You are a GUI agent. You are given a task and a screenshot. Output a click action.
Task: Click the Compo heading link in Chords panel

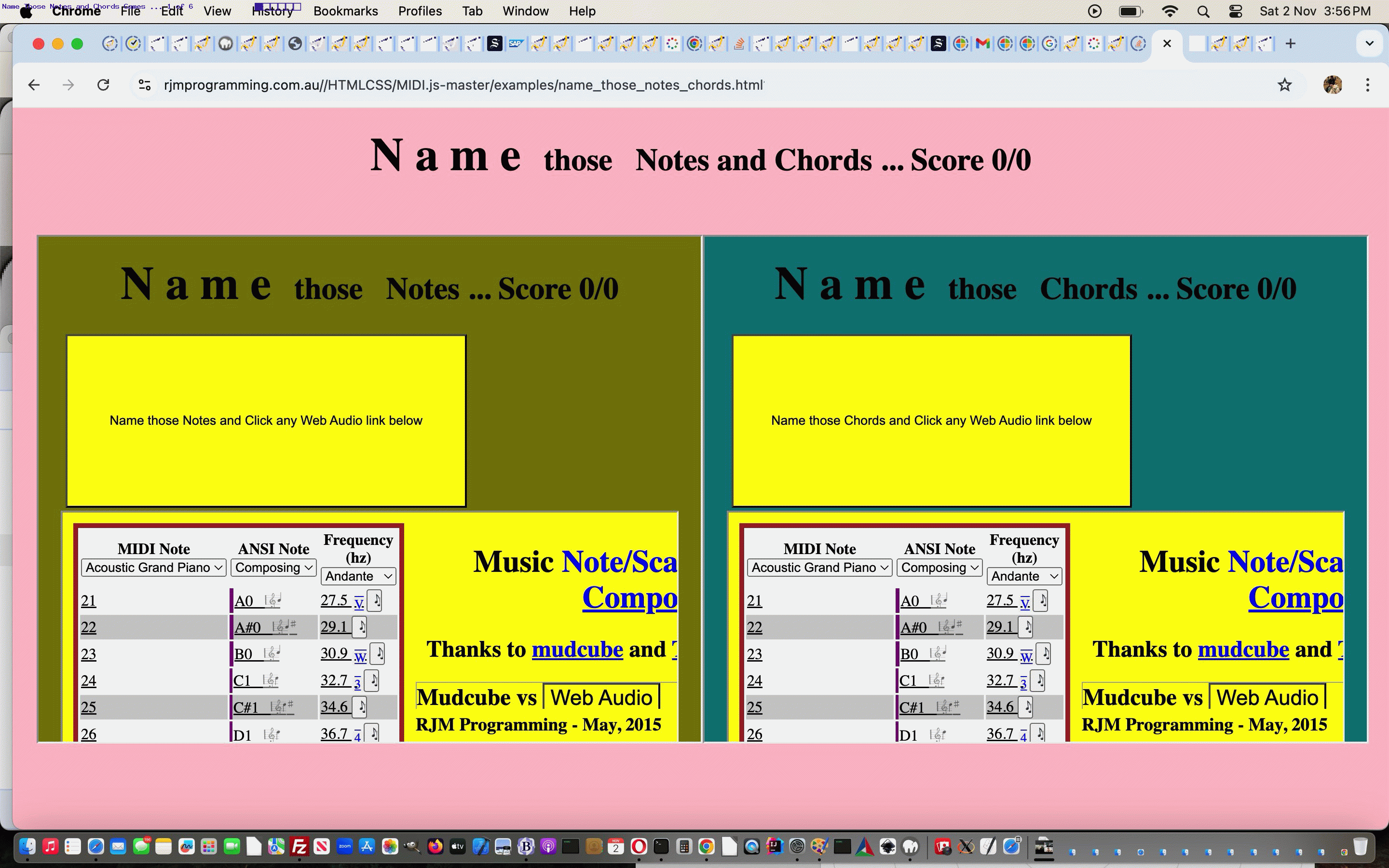coord(1295,597)
